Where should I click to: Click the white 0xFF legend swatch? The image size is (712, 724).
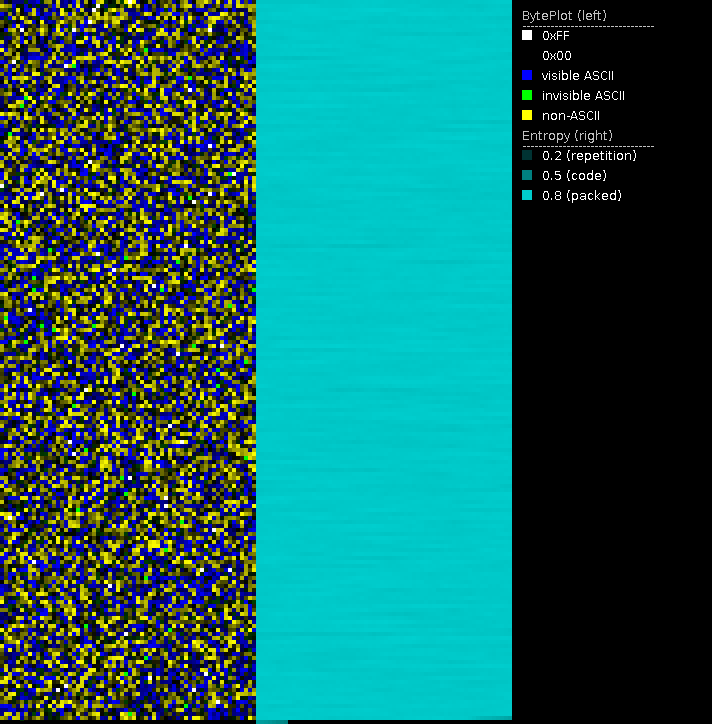click(x=527, y=35)
